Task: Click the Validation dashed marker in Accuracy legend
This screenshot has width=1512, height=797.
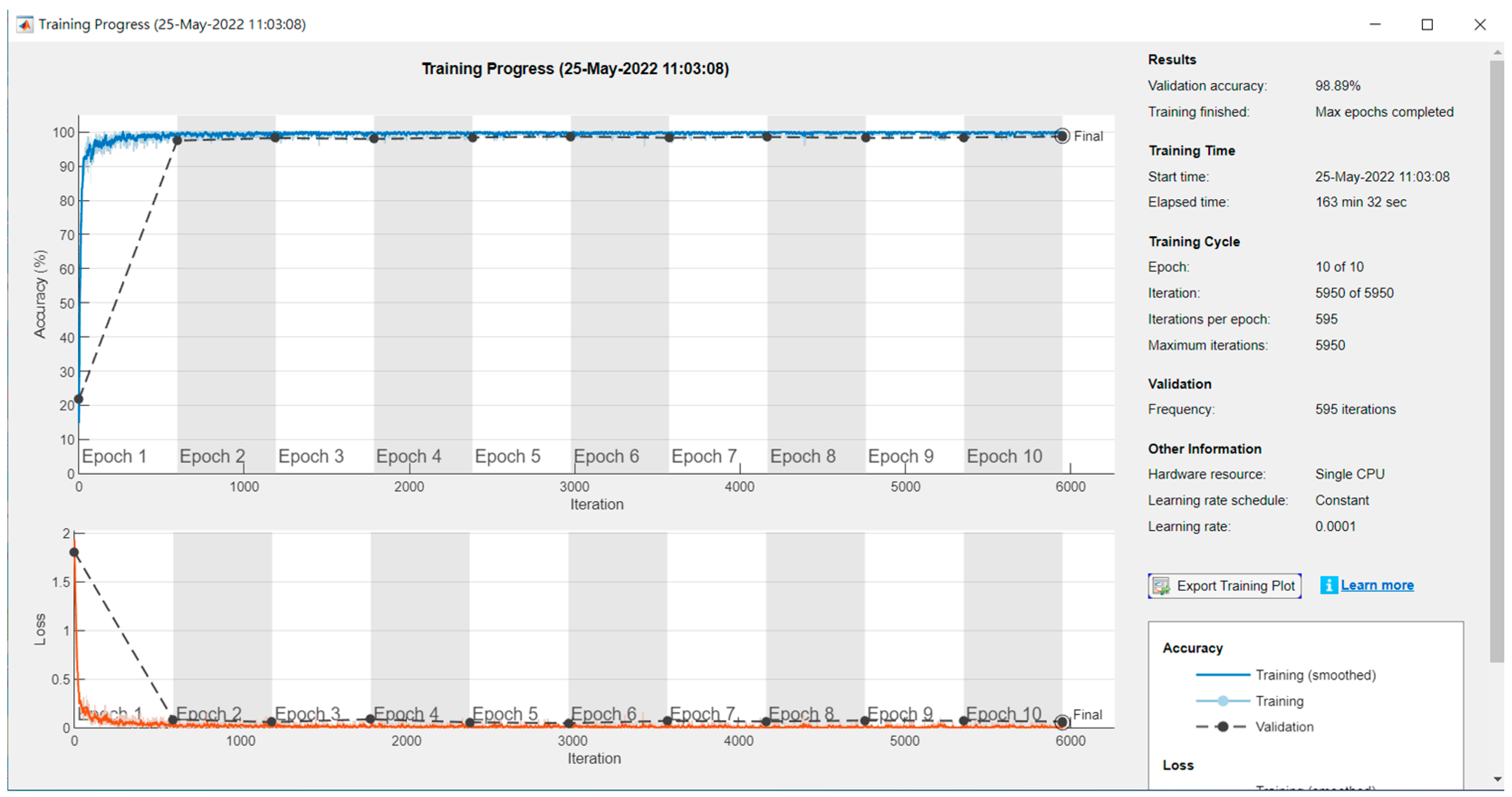Action: click(1223, 726)
